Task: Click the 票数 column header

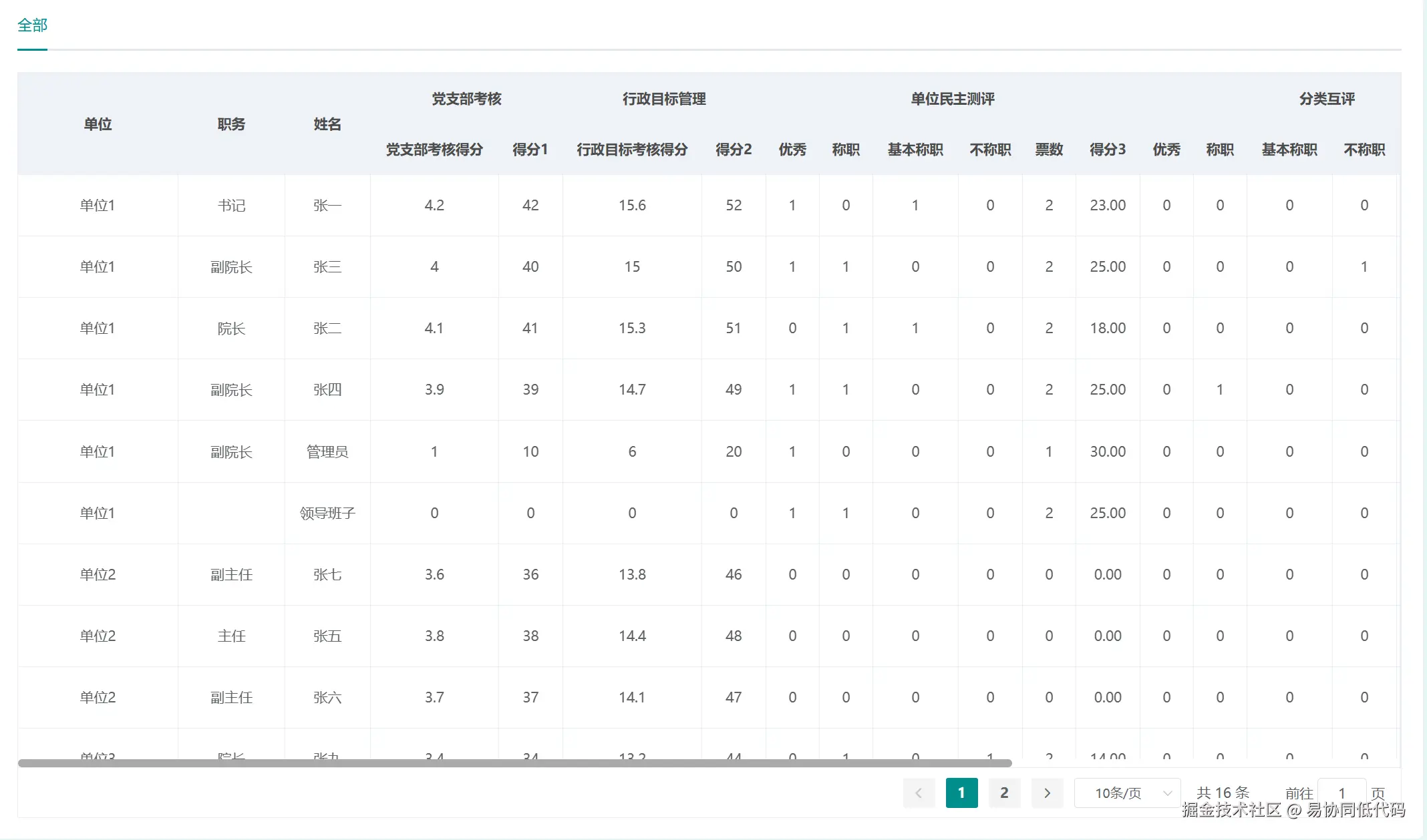Action: (x=1049, y=150)
